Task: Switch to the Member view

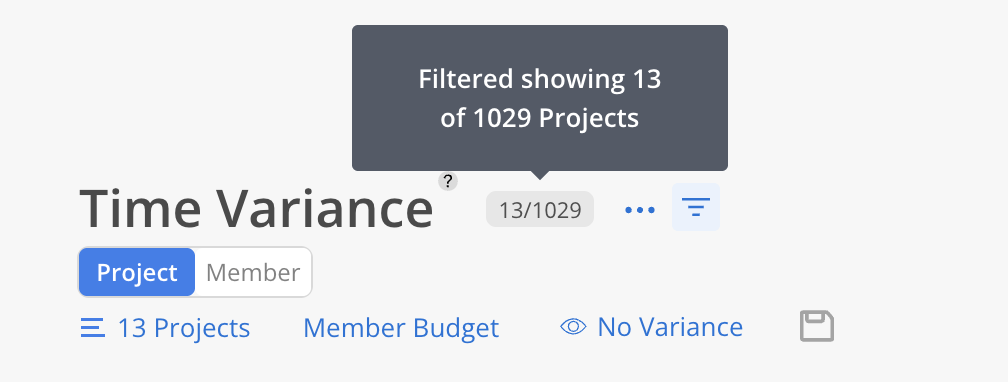Action: click(x=253, y=272)
